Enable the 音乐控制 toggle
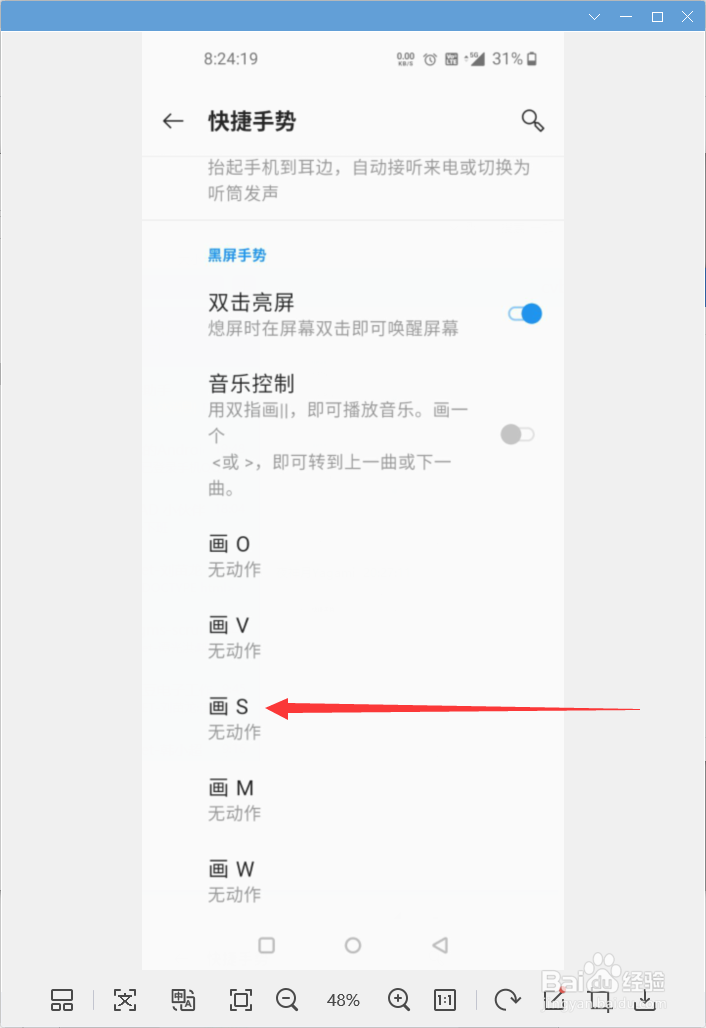The width and height of the screenshot is (706, 1028). (x=517, y=434)
